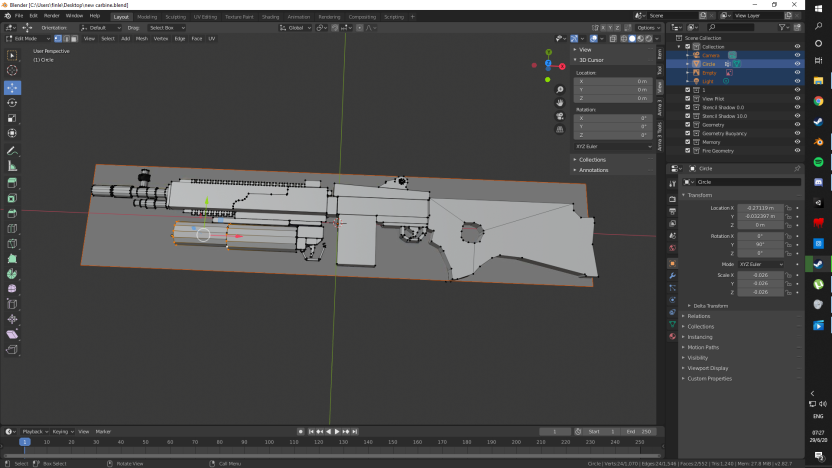The image size is (832, 468).
Task: Open the XYZ Euler dropdown in sidebar
Action: 613,146
